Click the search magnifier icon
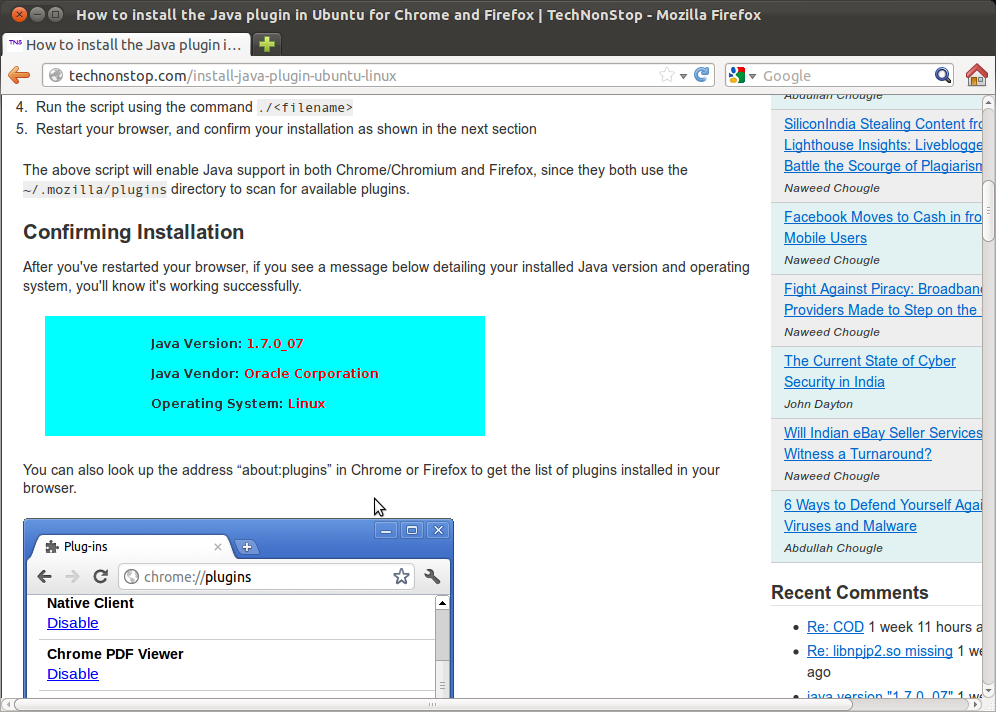 pyautogui.click(x=943, y=76)
